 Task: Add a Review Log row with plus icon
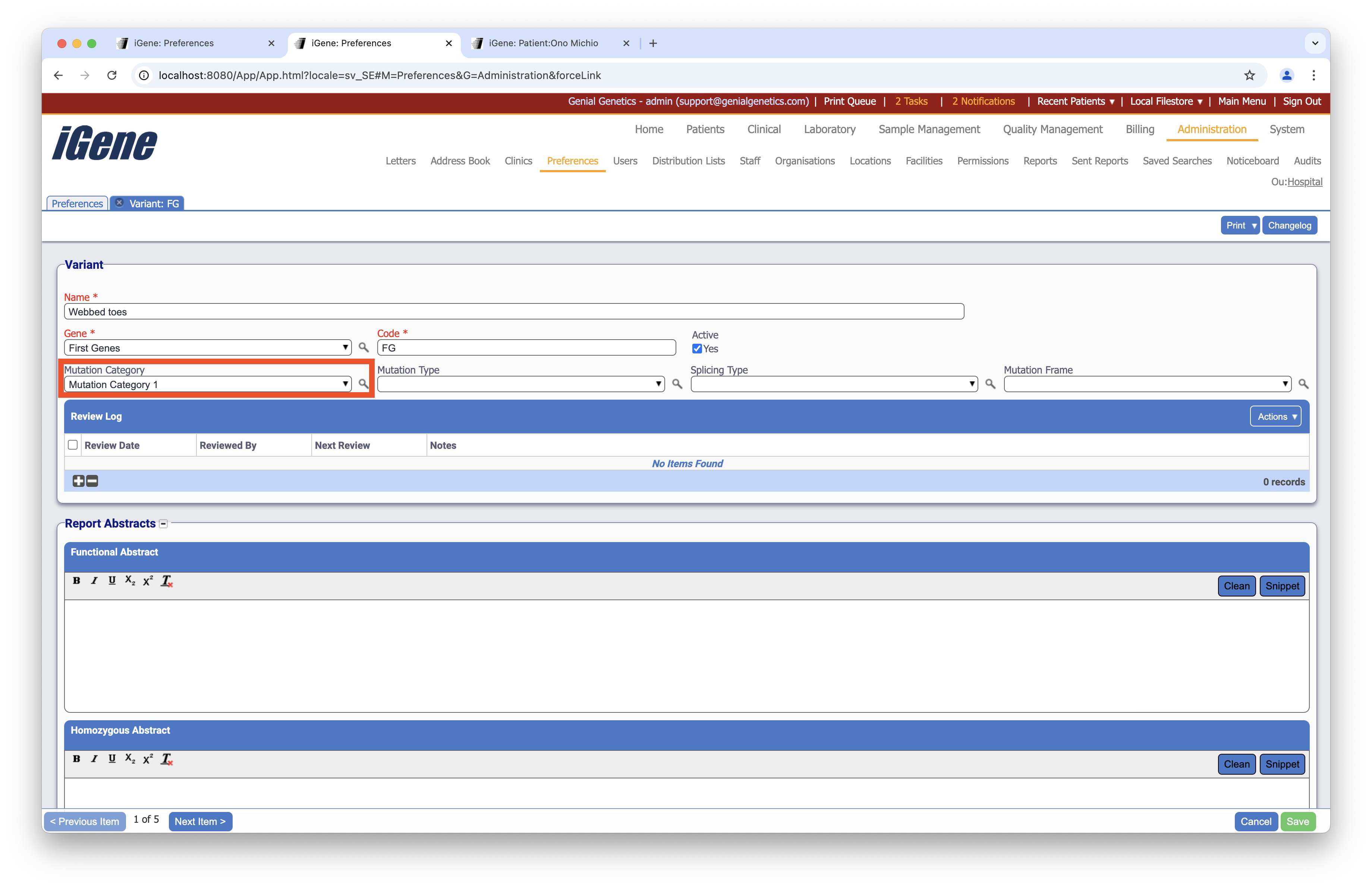coord(78,481)
